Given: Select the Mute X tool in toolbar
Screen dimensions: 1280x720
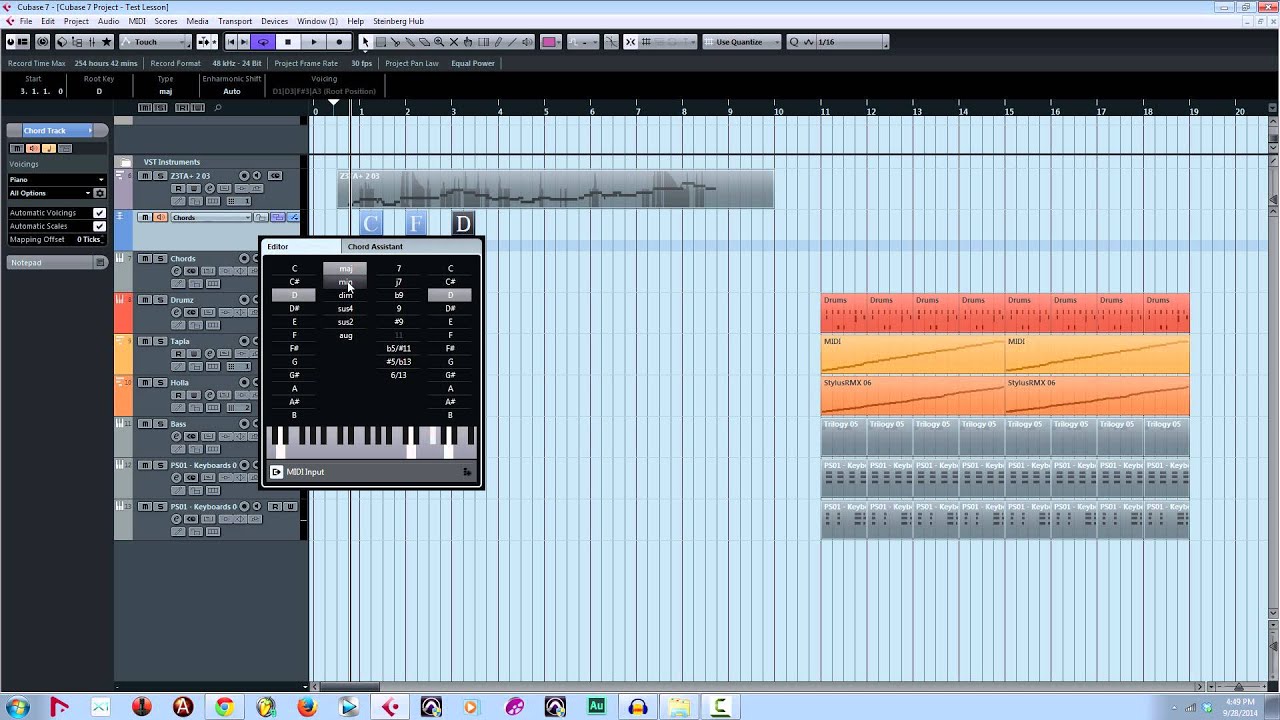Looking at the screenshot, I should click(455, 42).
